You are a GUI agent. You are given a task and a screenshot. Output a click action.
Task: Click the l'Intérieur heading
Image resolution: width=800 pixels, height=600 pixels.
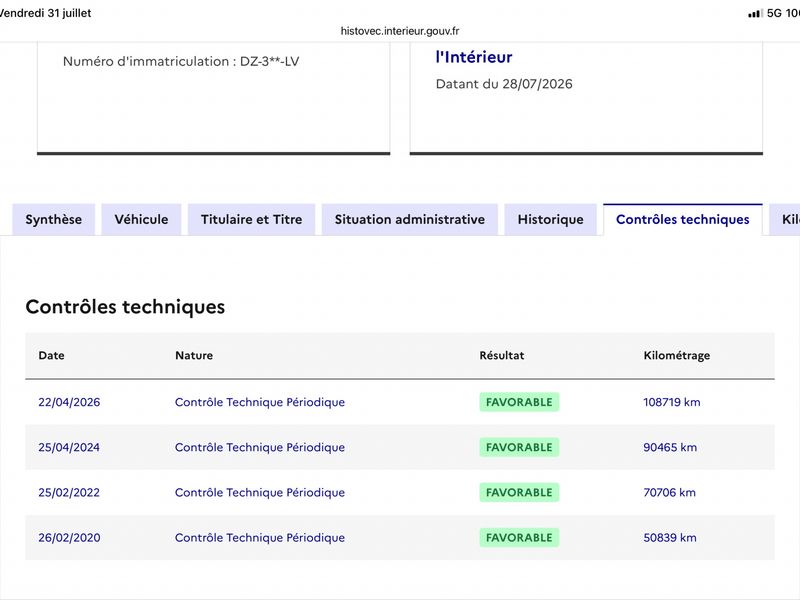pyautogui.click(x=474, y=57)
